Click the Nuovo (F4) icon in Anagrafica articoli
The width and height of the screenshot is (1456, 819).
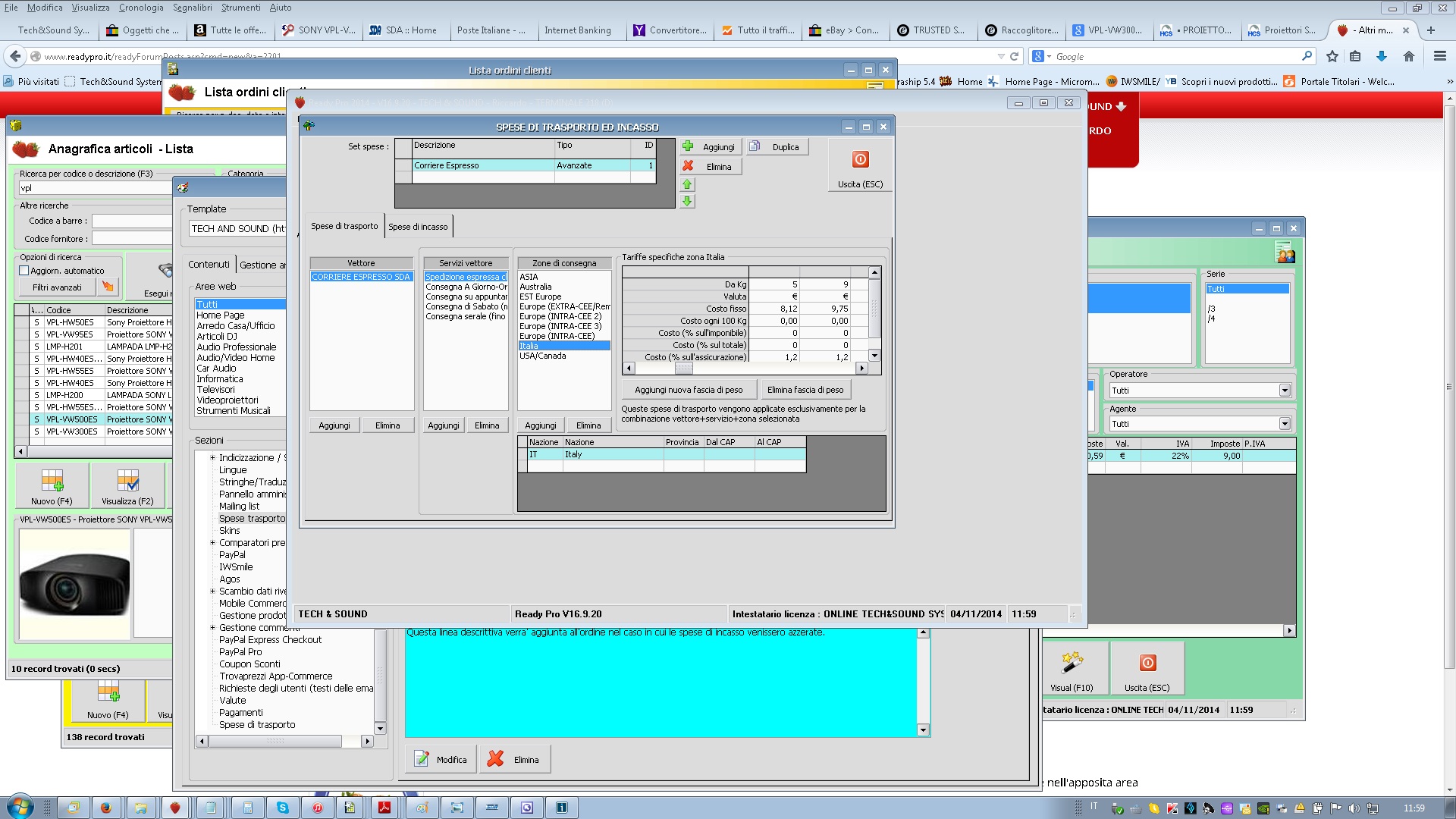(x=52, y=486)
